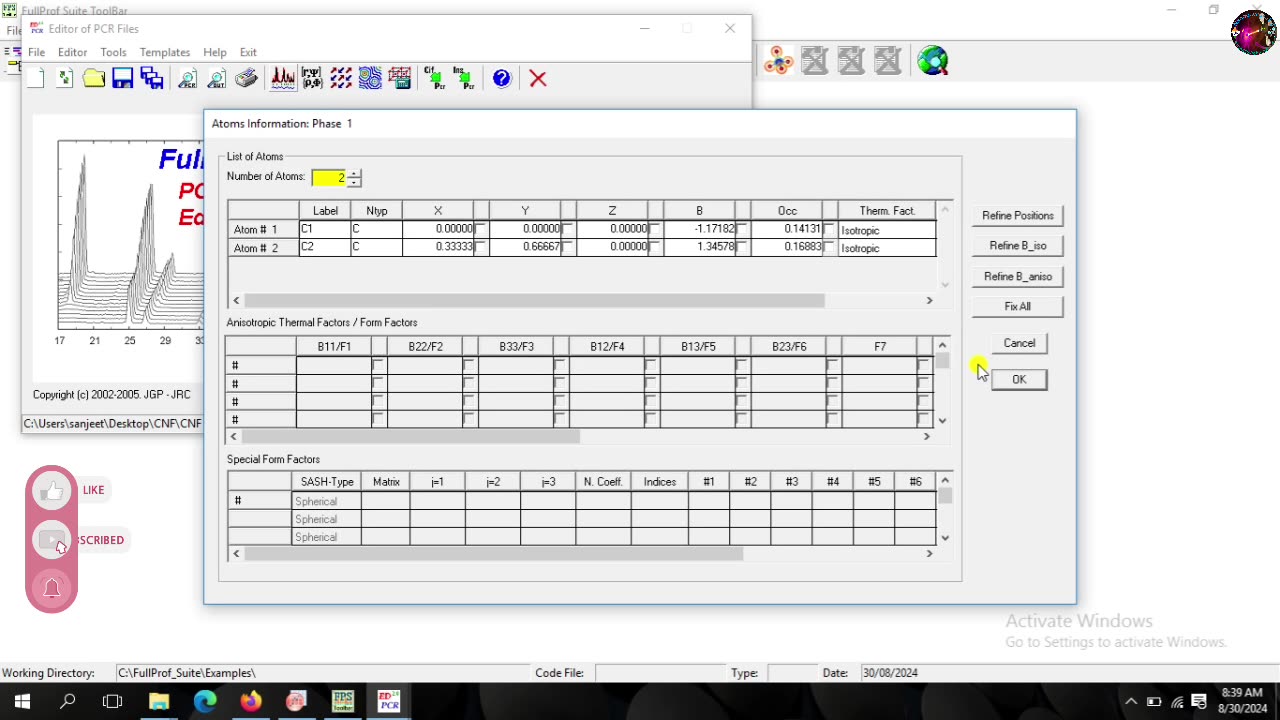Click the anisotropic factors horizontal scrollbar
Screen dimensions: 1280x720
(411, 436)
